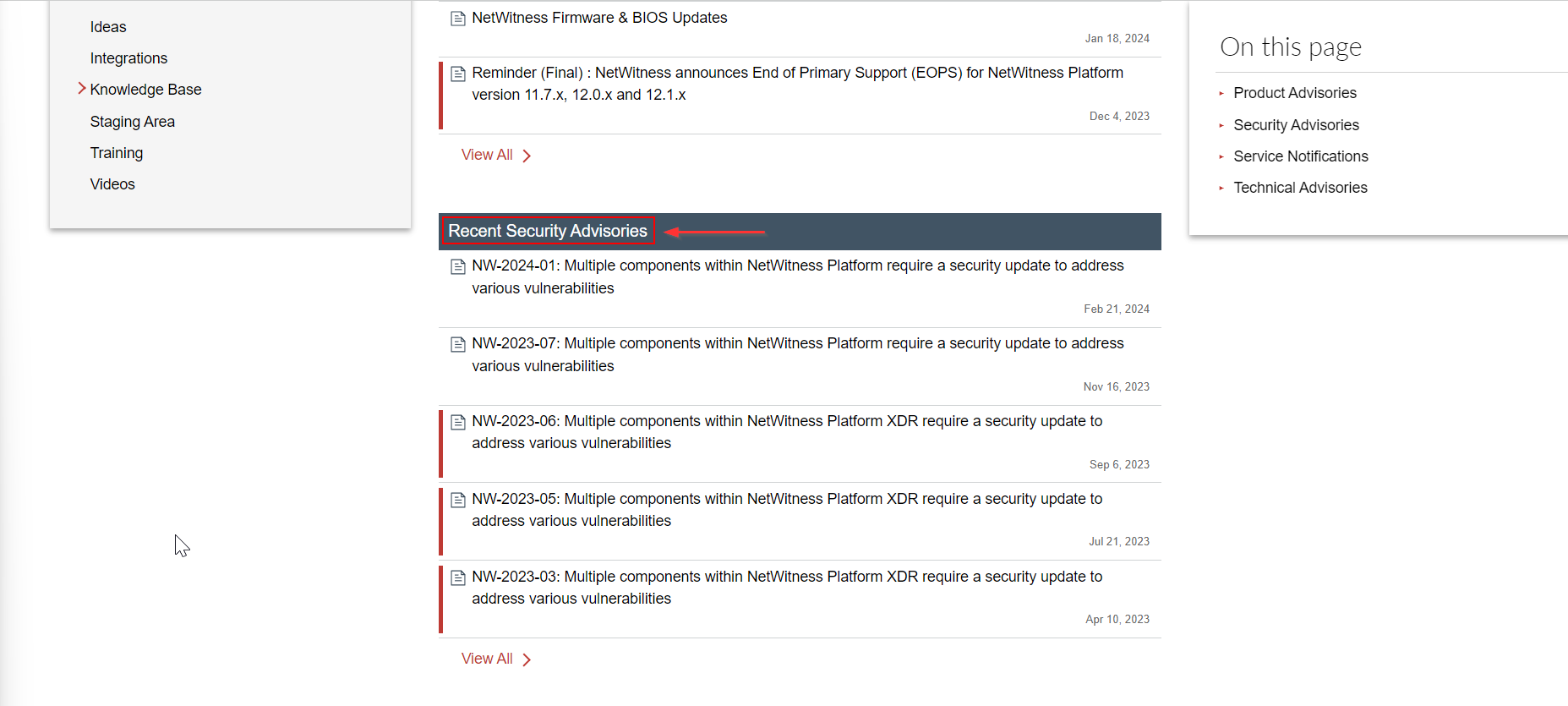The image size is (1568, 706).
Task: Click document icon beside NW-2023-07 advisory
Action: point(458,344)
